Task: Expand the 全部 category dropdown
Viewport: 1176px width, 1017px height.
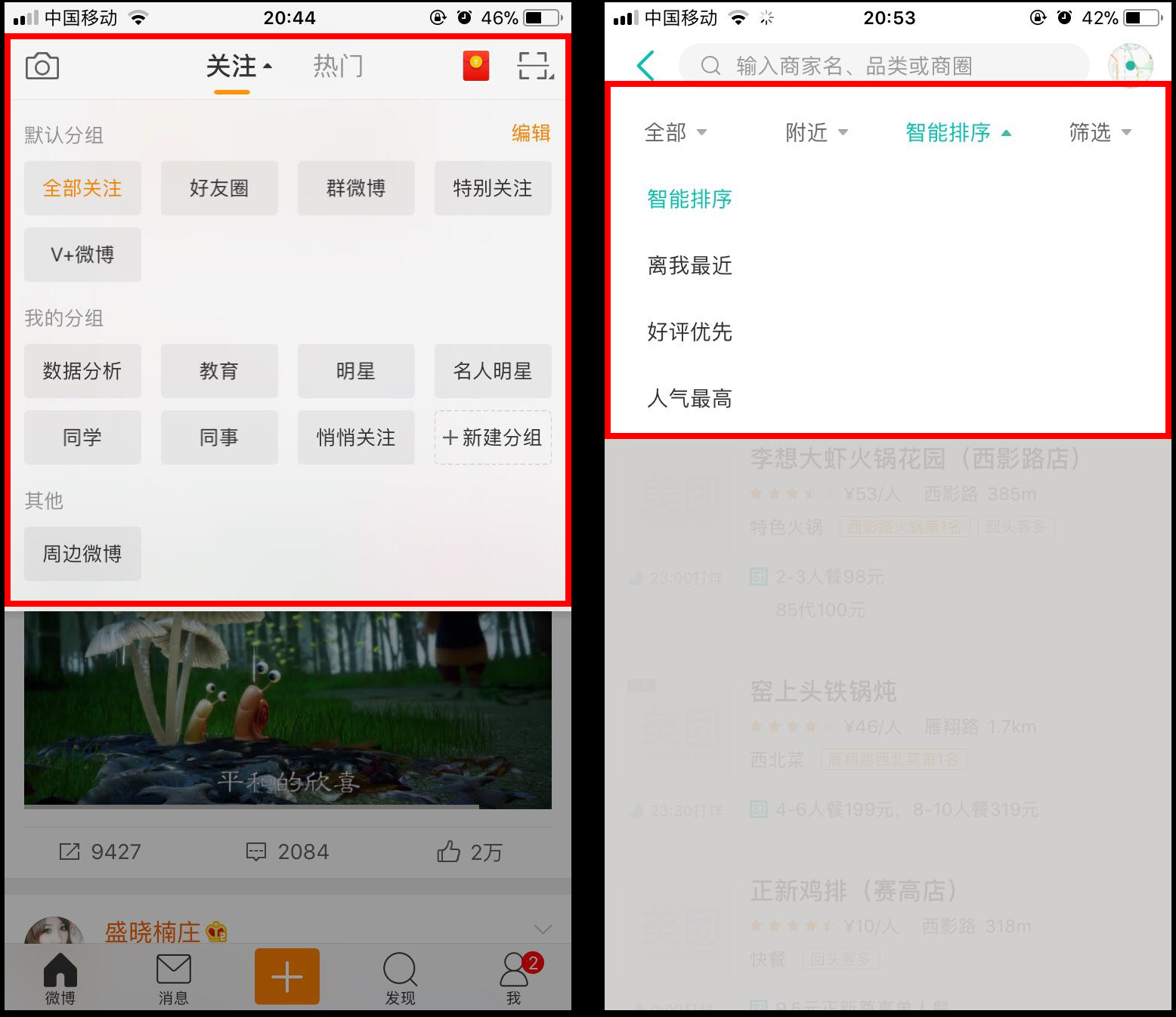Action: [675, 133]
